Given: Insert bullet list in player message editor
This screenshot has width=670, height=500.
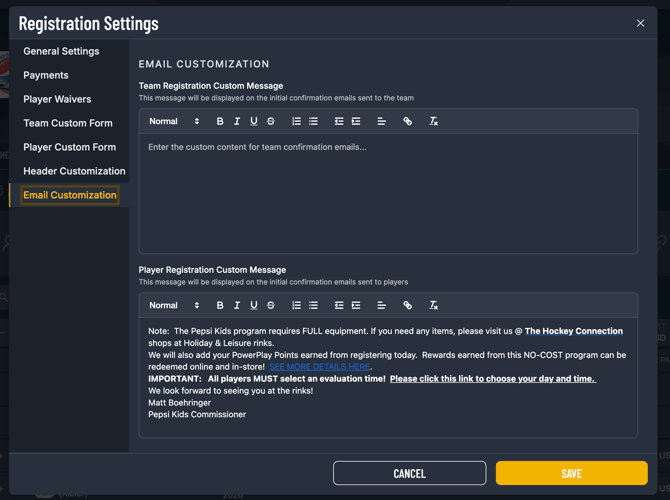Looking at the screenshot, I should [313, 305].
